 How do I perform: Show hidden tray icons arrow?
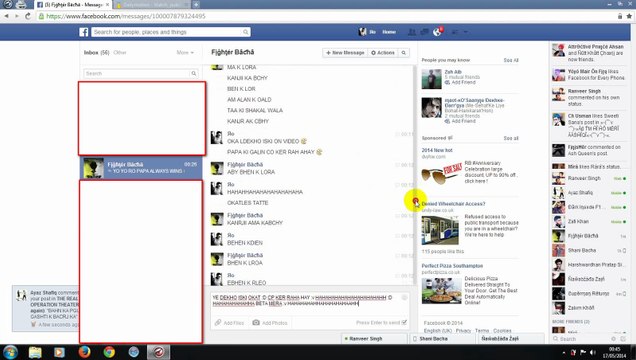tap(564, 352)
